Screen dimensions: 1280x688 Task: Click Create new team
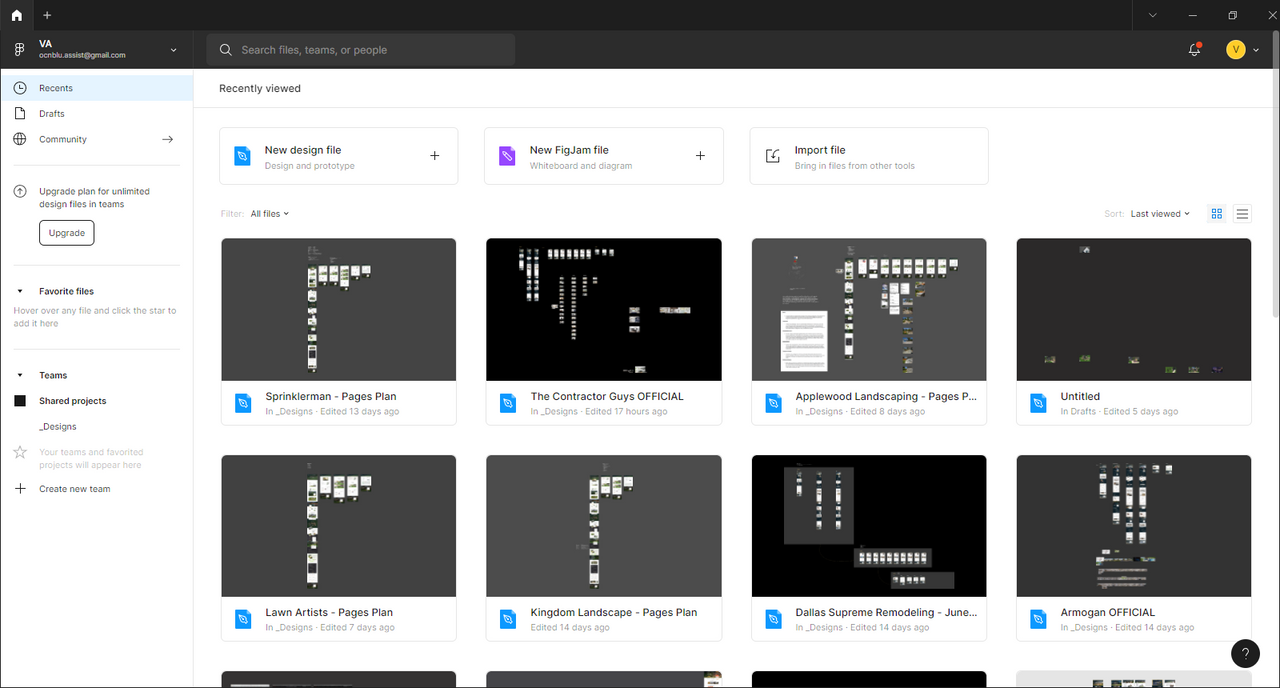pos(74,489)
